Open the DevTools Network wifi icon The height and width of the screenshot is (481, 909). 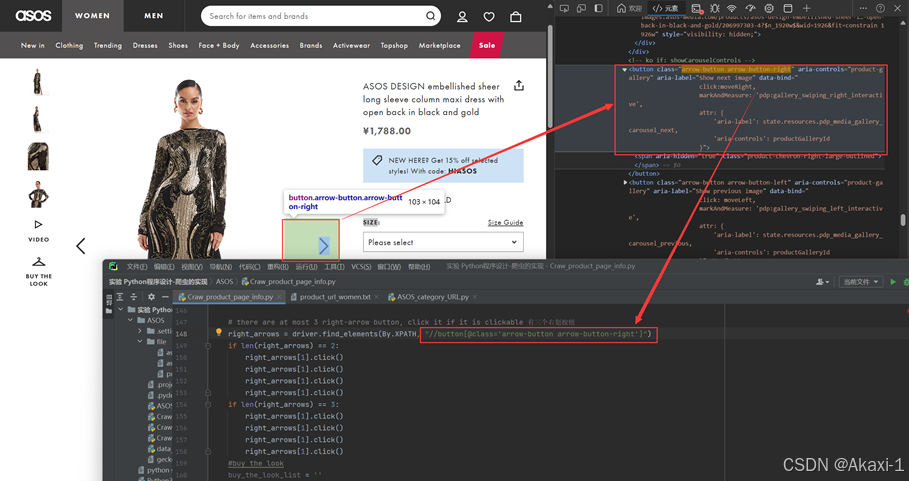click(732, 8)
